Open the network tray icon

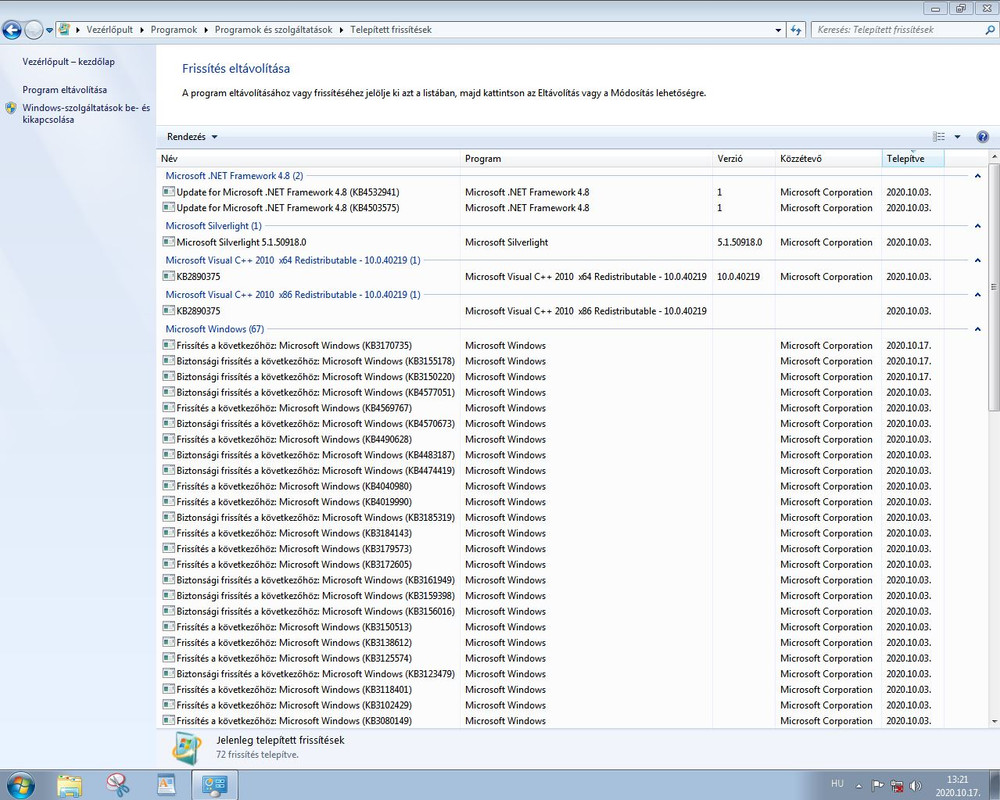pyautogui.click(x=897, y=786)
